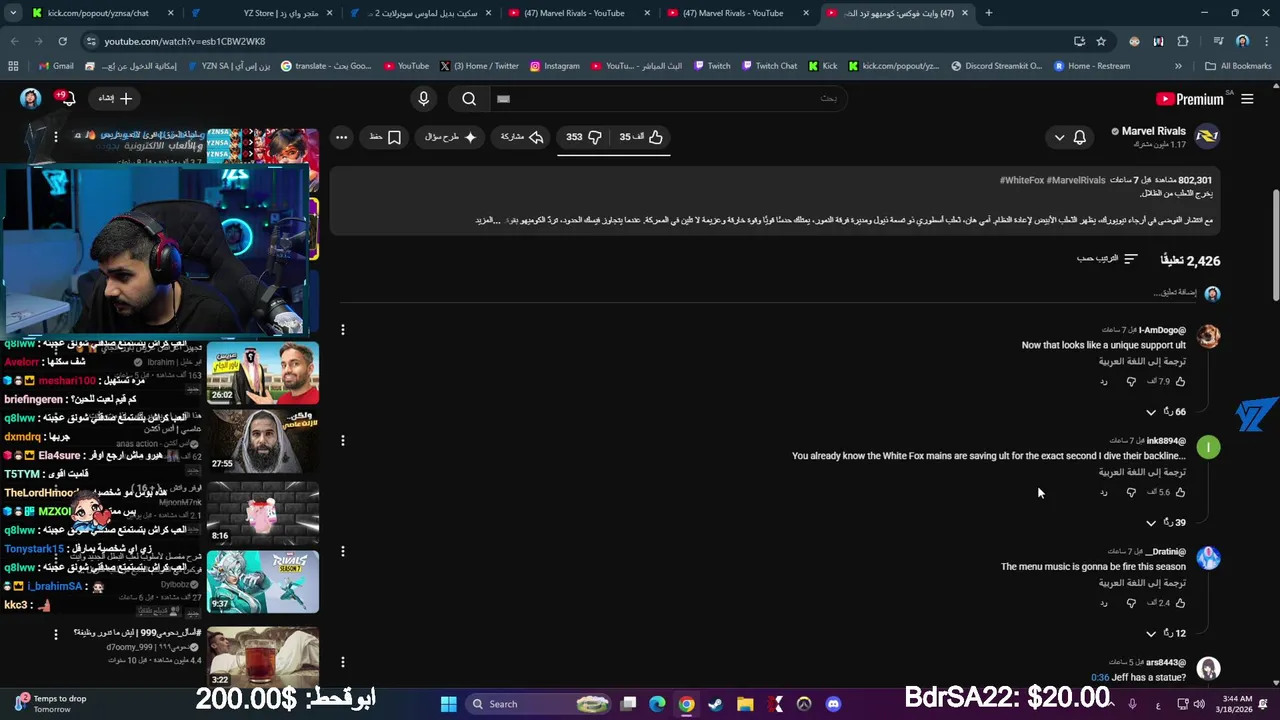
Task: Click the Ask sparkle button under the video
Action: (x=451, y=137)
